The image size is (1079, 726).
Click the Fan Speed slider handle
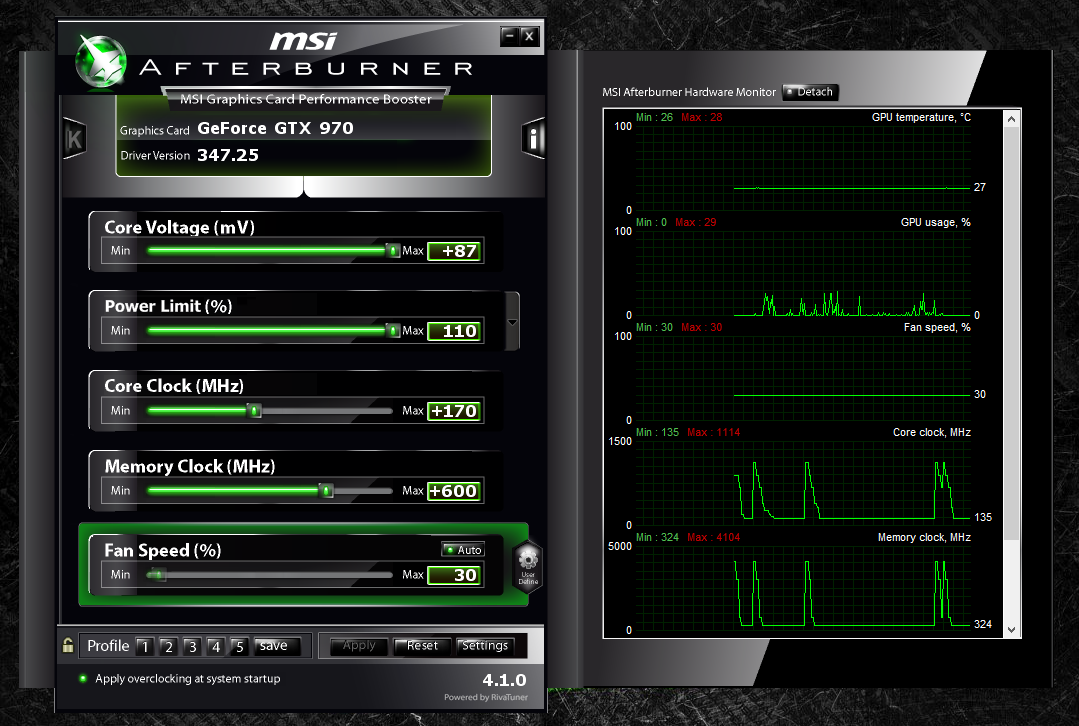pos(158,575)
